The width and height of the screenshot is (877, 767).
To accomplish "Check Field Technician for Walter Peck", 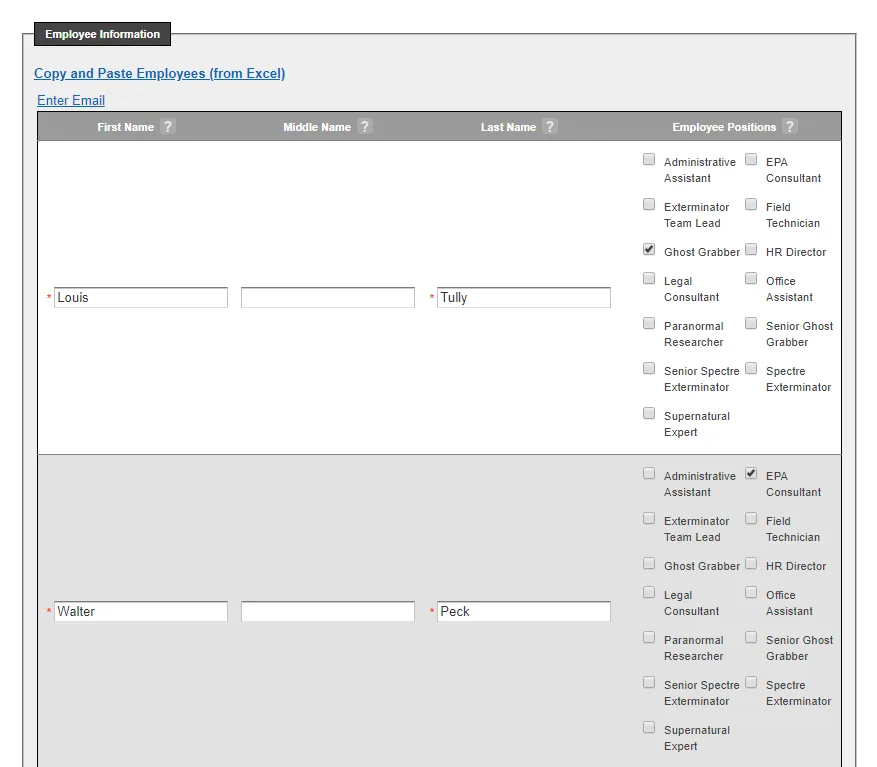I will pos(751,518).
